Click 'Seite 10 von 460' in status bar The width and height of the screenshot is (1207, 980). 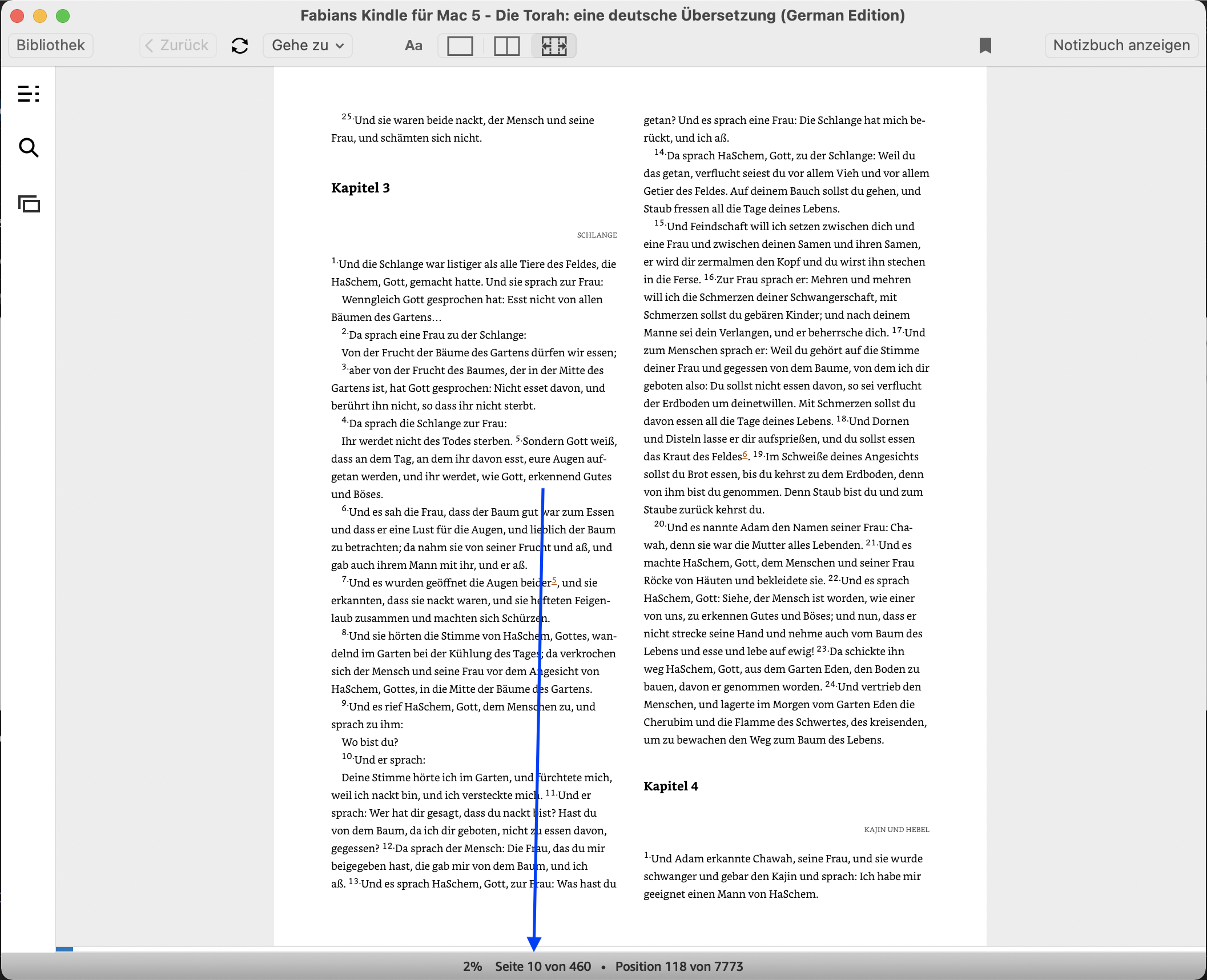pos(543,966)
